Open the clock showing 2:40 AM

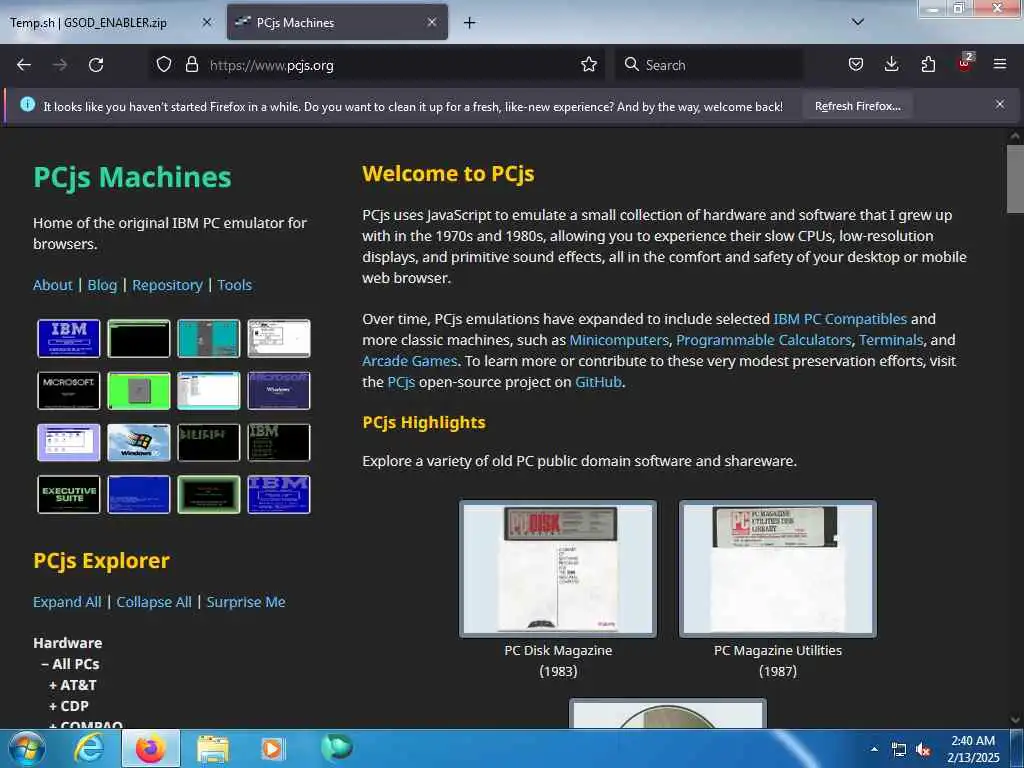tap(973, 749)
